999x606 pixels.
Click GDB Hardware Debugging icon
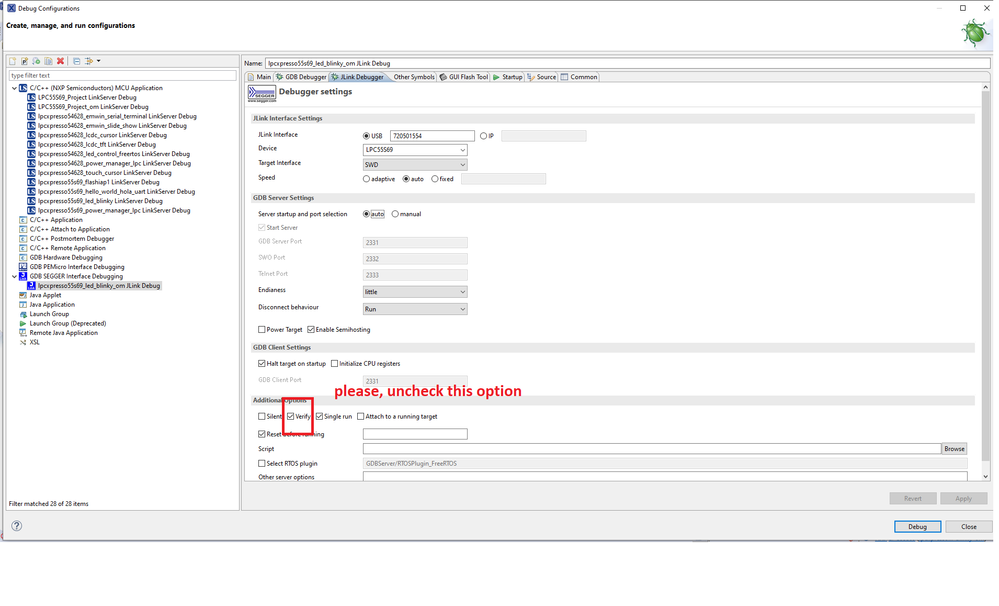tap(23, 257)
